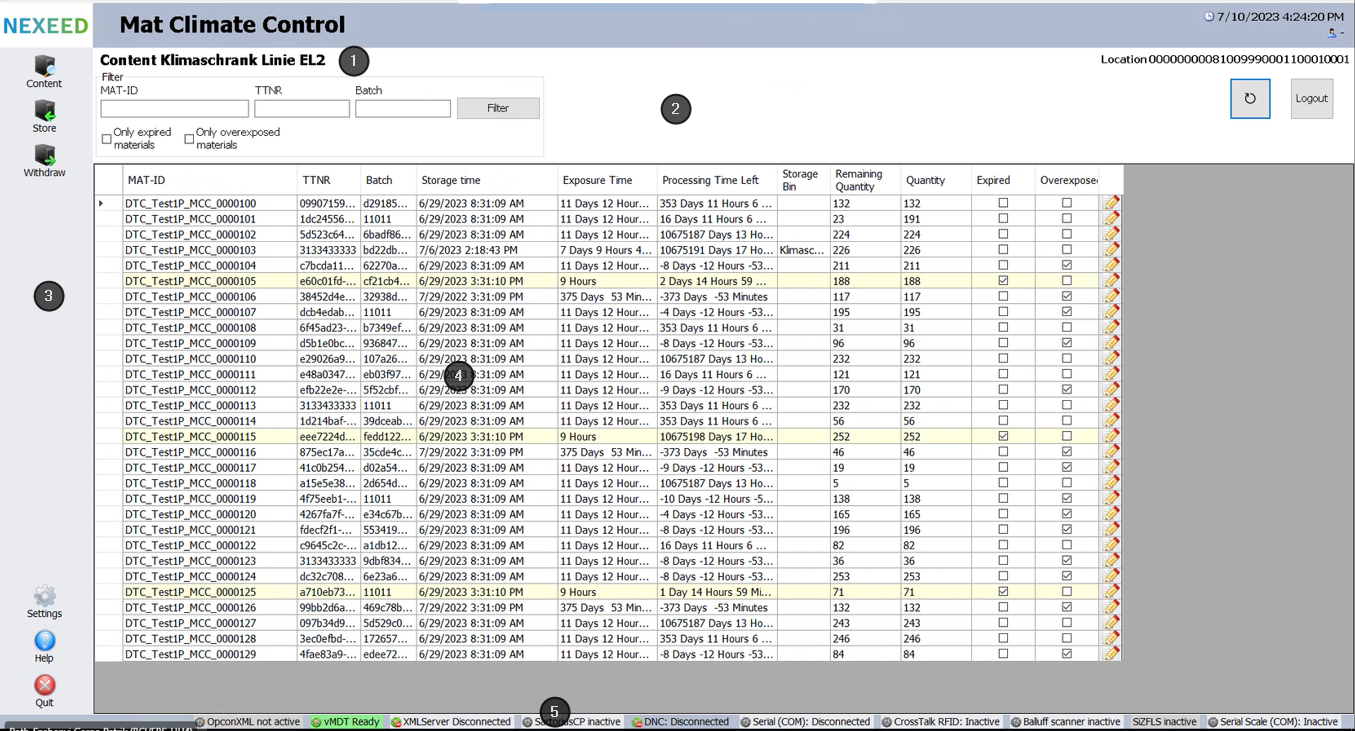
Task: Sort table by TTNR column header
Action: click(x=328, y=180)
